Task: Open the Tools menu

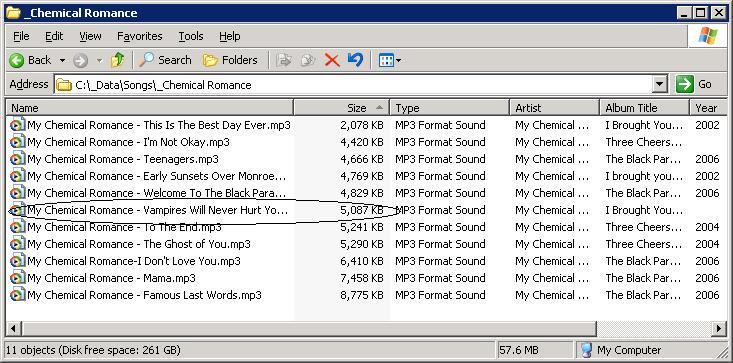Action: coord(191,36)
